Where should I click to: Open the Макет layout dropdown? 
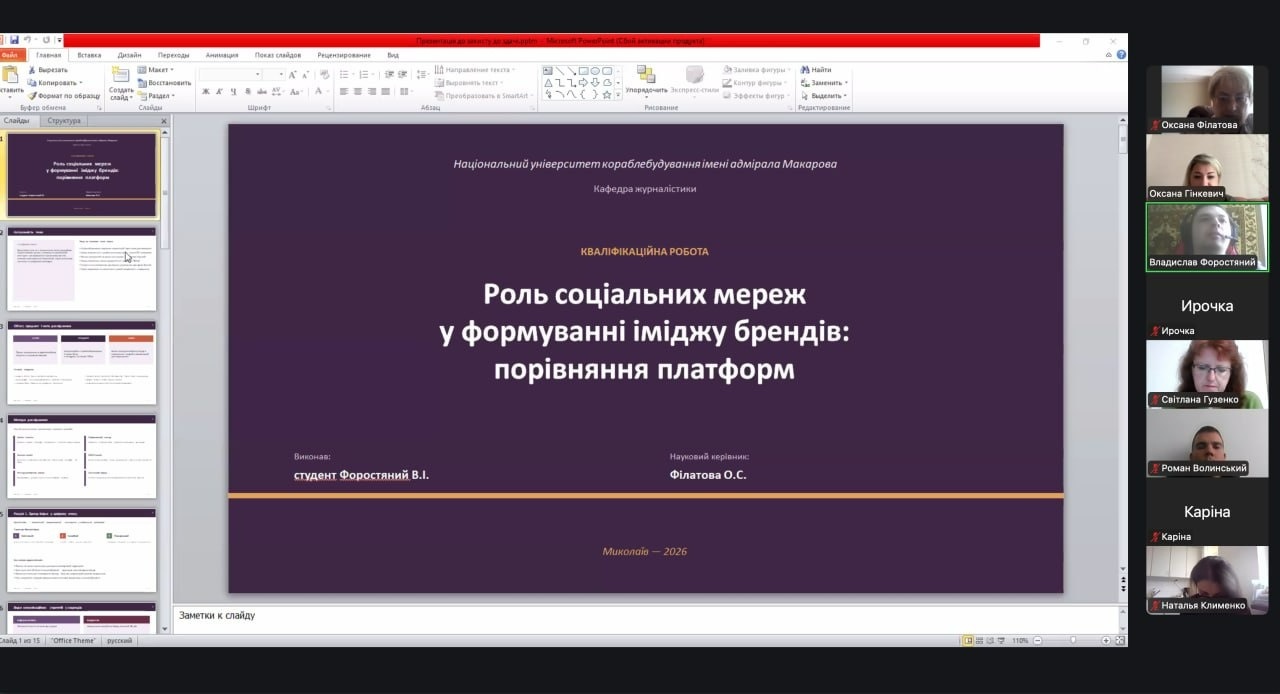pos(156,70)
